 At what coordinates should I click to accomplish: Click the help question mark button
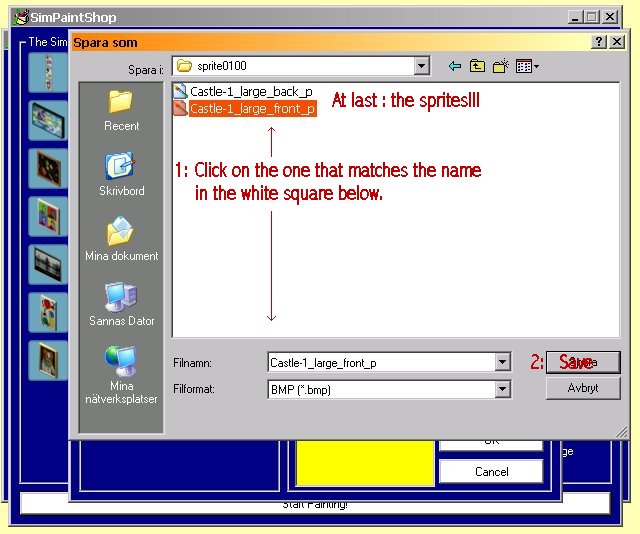599,41
